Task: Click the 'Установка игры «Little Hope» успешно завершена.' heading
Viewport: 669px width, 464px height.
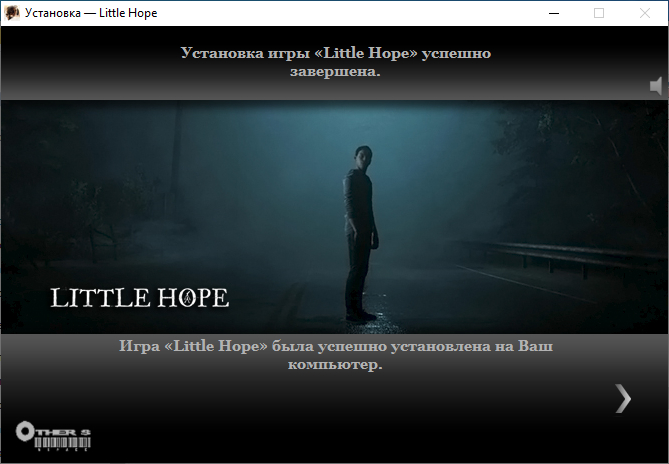Action: pos(335,62)
